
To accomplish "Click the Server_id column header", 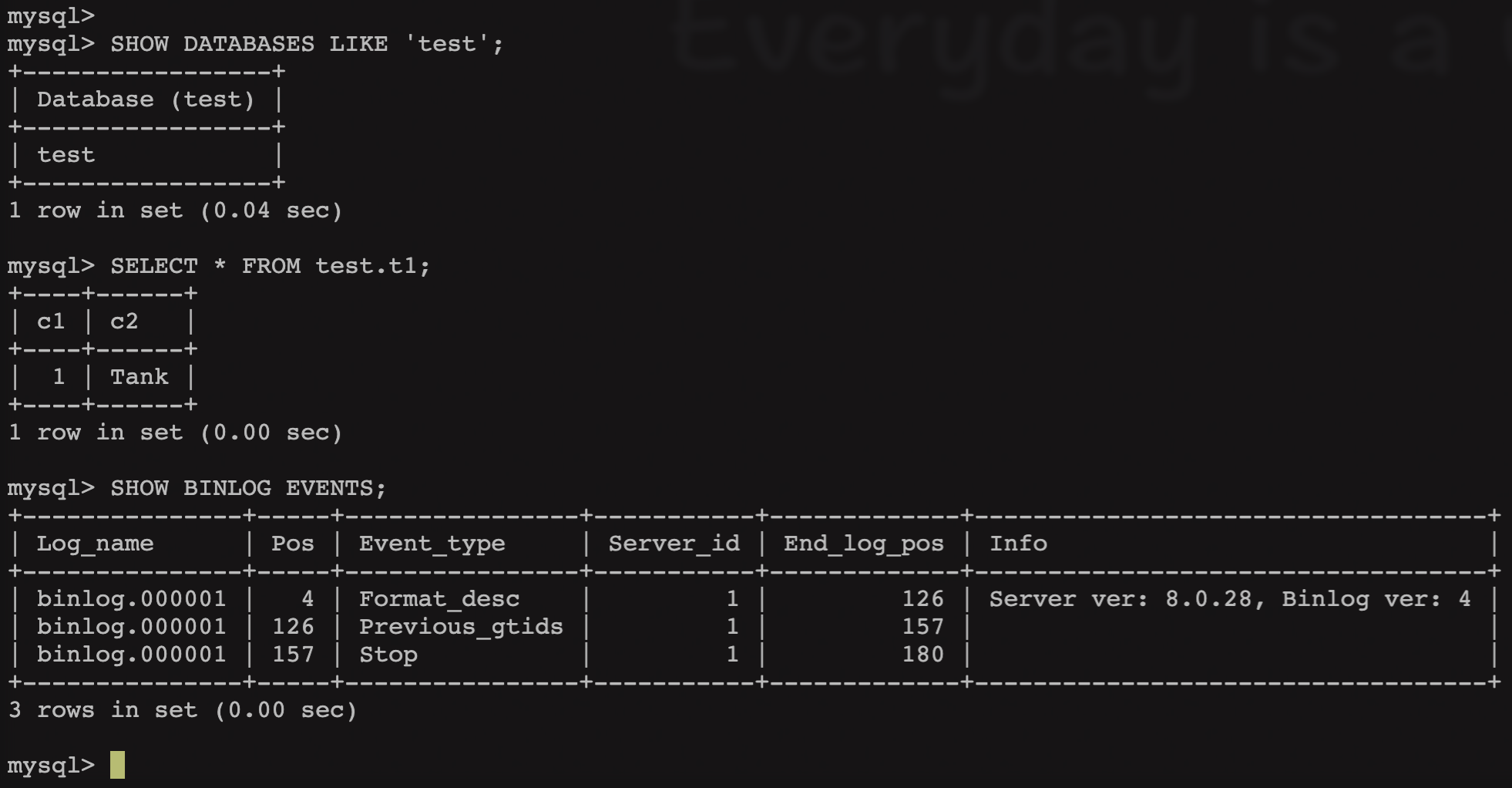I will pyautogui.click(x=674, y=544).
